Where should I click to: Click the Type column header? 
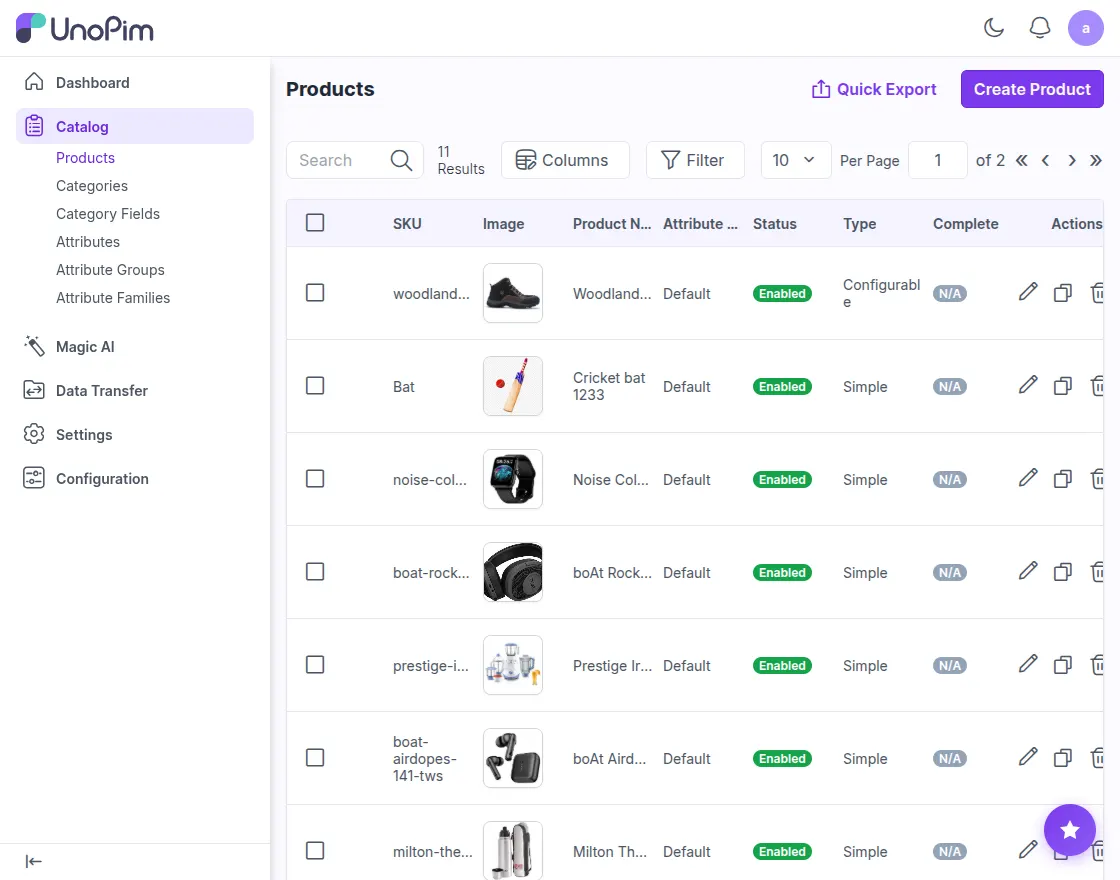coord(859,224)
